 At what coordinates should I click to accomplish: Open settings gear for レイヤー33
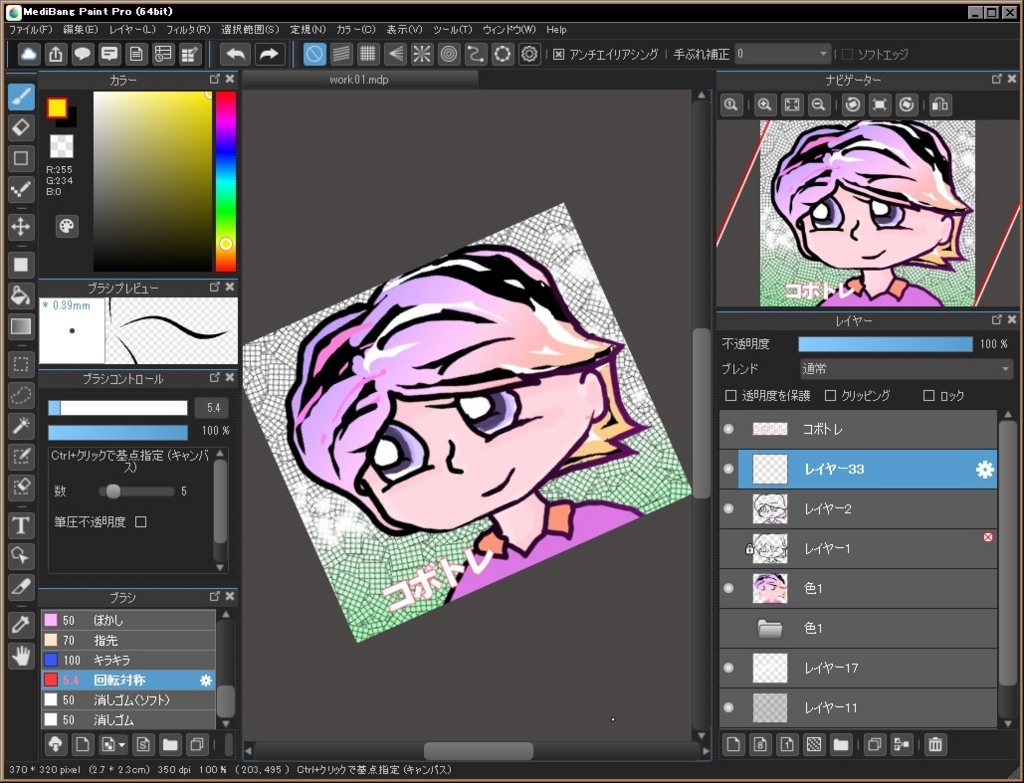[x=985, y=470]
